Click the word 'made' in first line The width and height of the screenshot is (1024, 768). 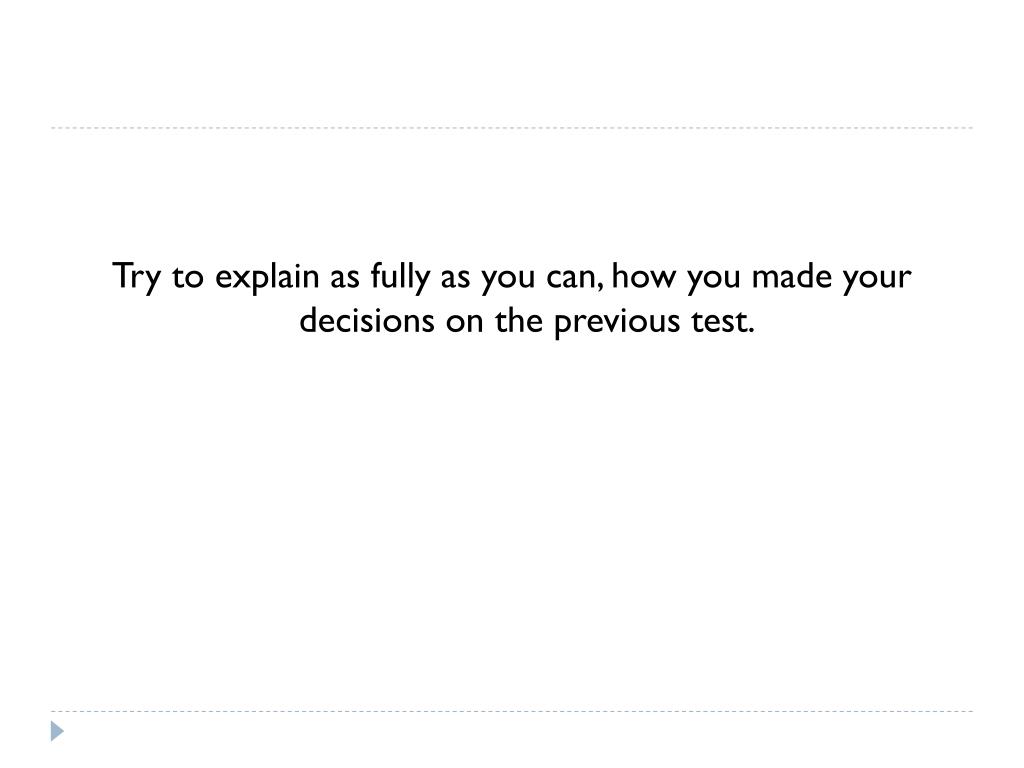[792, 276]
